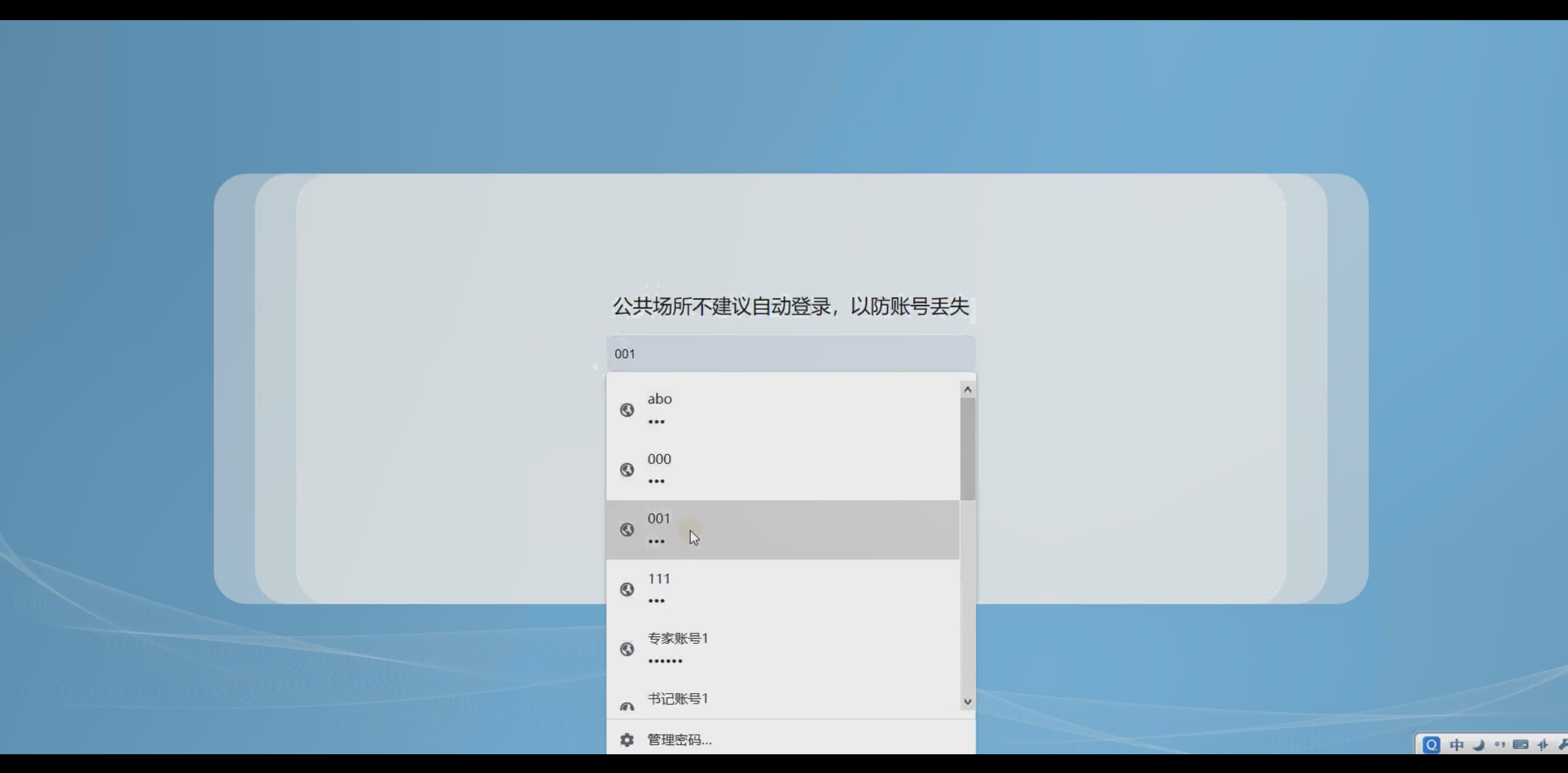Screen dimensions: 1568x773
Task: Click the gear icon for 管理密码
Action: (x=627, y=740)
